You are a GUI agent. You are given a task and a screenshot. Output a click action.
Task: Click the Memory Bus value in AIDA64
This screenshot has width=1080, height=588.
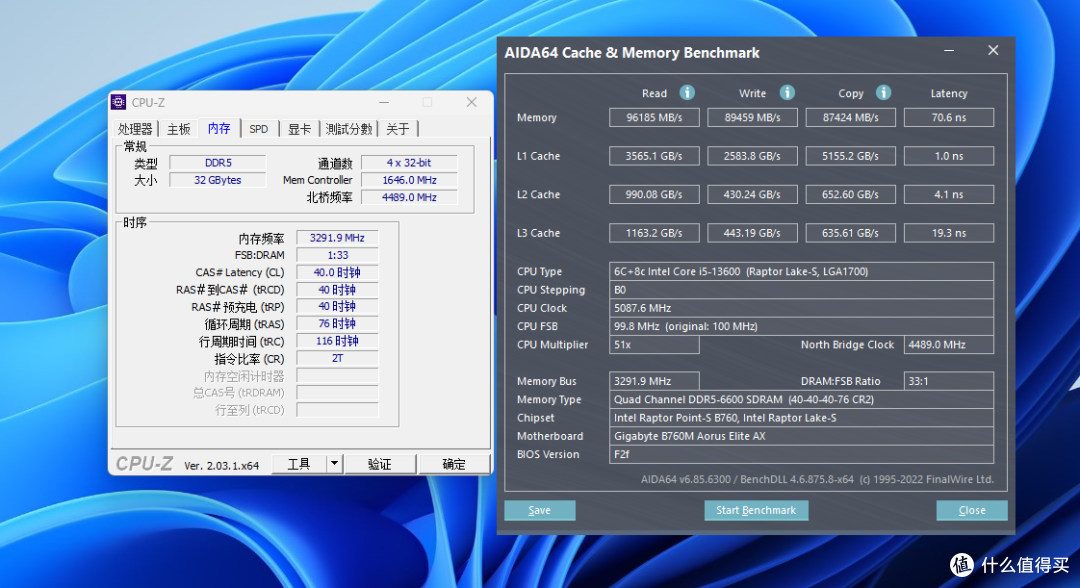click(654, 381)
